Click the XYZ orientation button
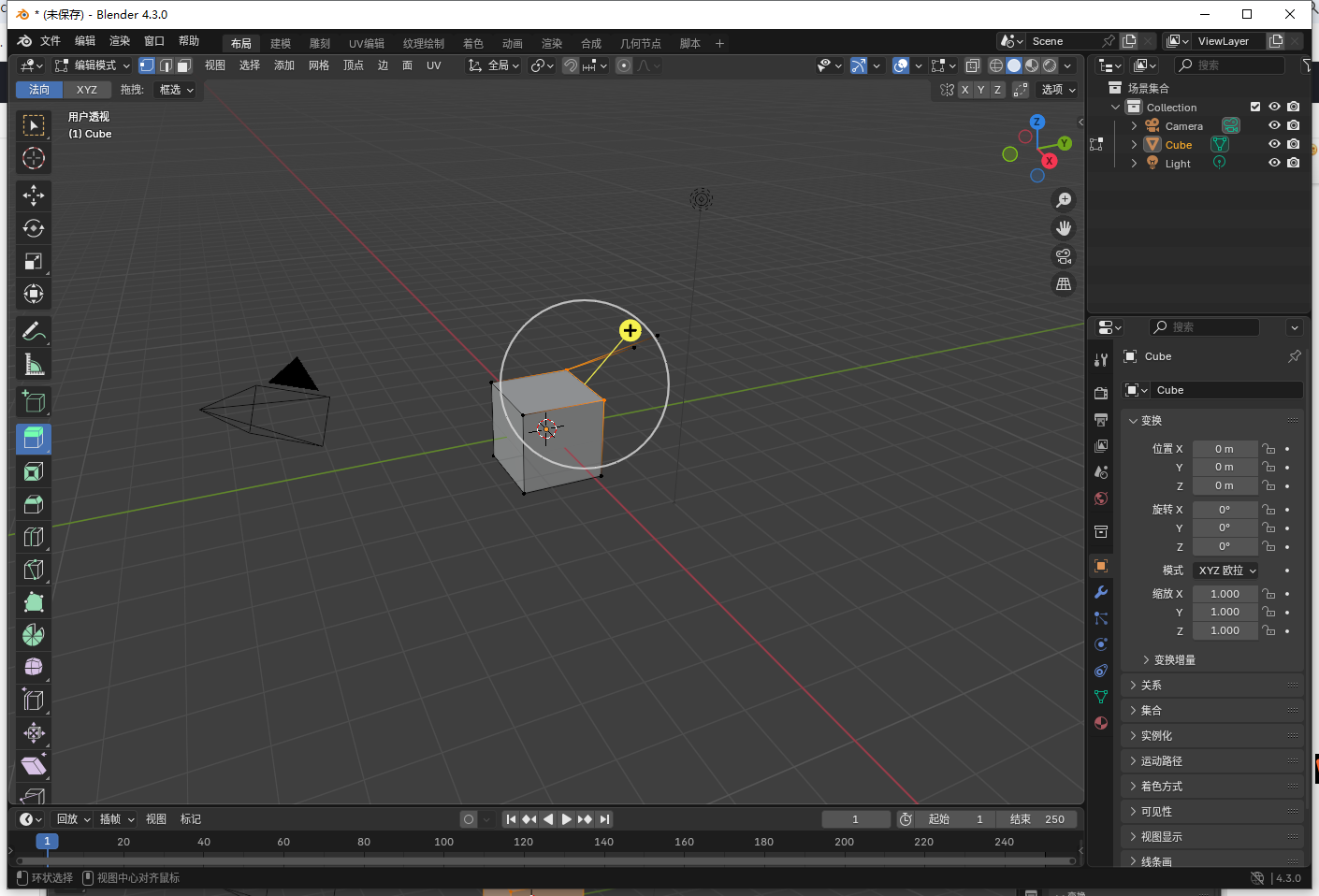1319x896 pixels. (87, 90)
